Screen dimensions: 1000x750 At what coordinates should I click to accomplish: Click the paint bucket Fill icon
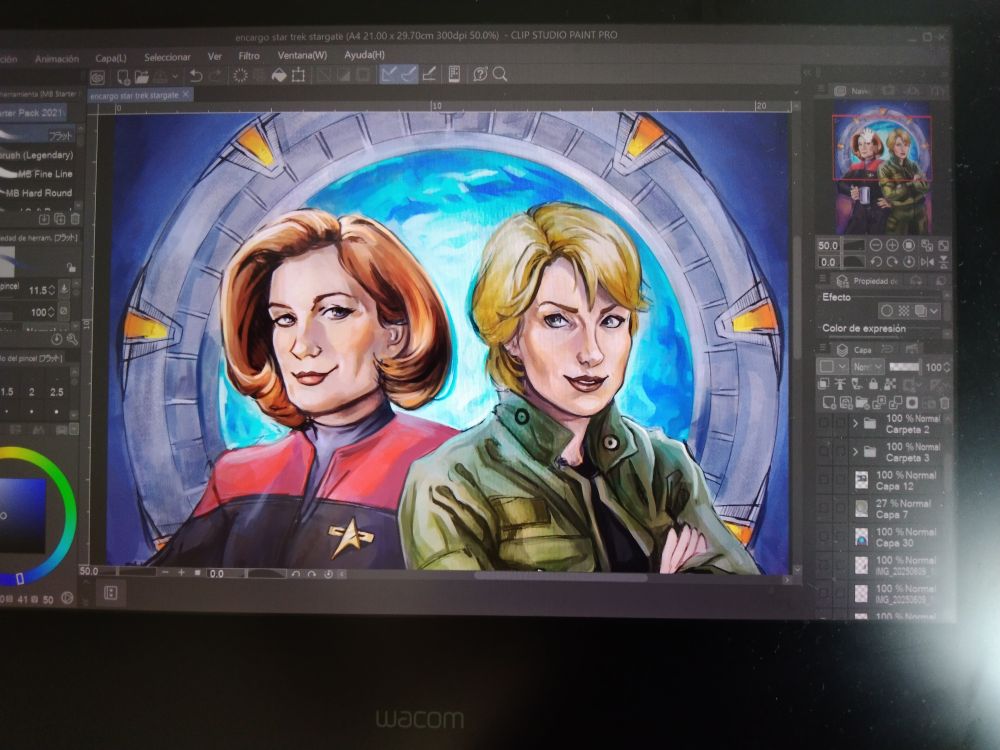click(x=279, y=75)
